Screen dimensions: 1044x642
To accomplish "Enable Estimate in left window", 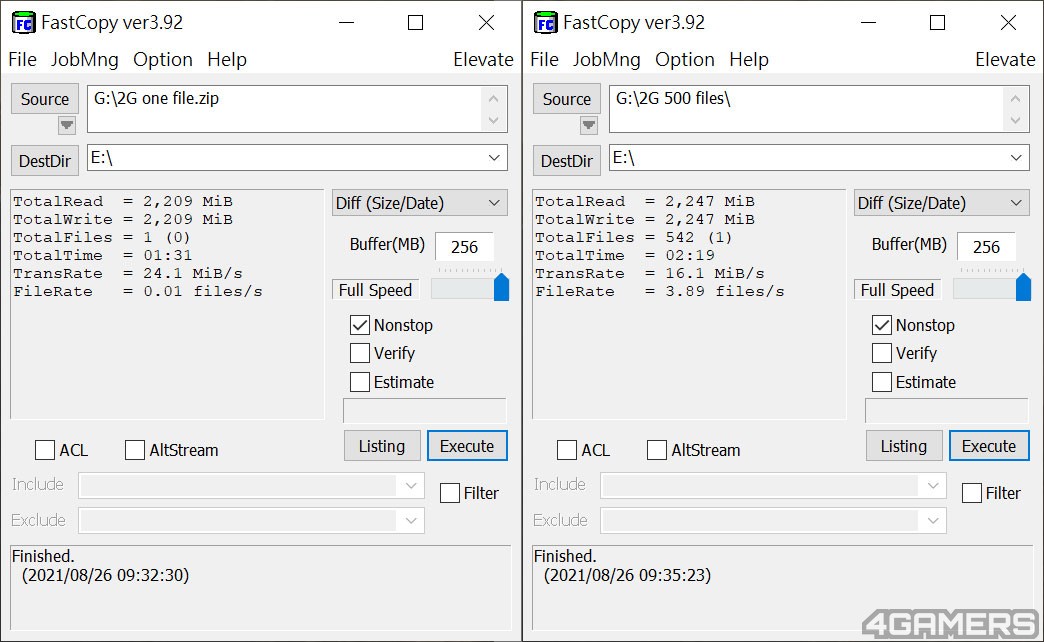I will click(x=360, y=382).
